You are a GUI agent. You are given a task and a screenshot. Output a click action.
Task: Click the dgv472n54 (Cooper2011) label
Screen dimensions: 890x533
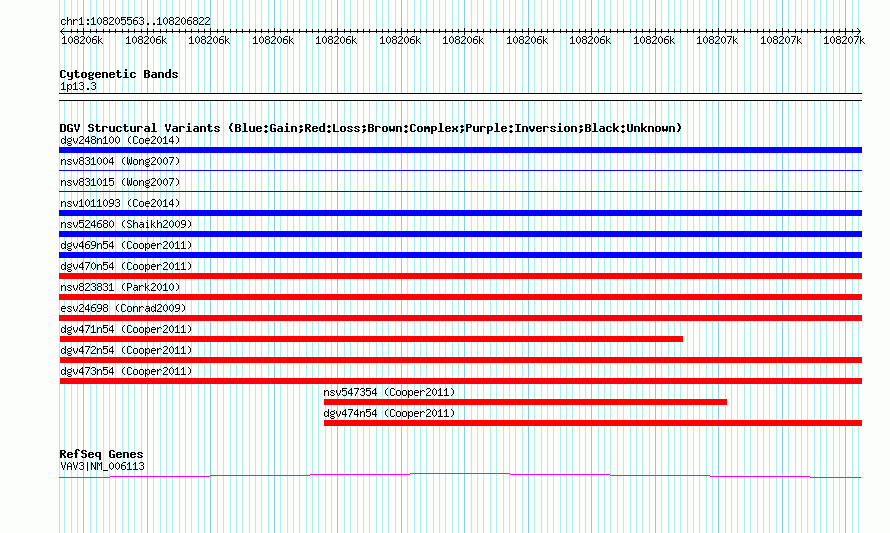point(126,350)
